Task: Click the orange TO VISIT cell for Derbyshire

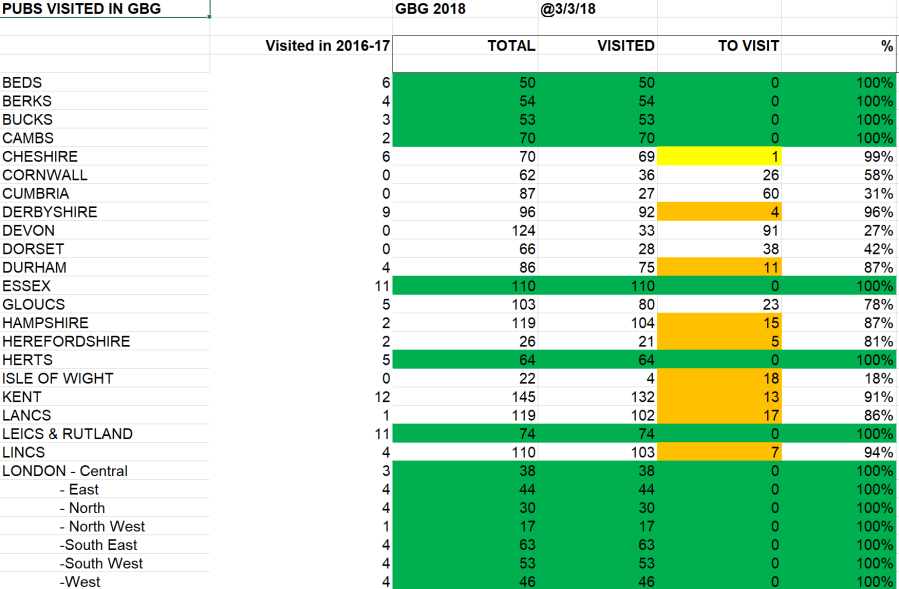Action: 719,212
